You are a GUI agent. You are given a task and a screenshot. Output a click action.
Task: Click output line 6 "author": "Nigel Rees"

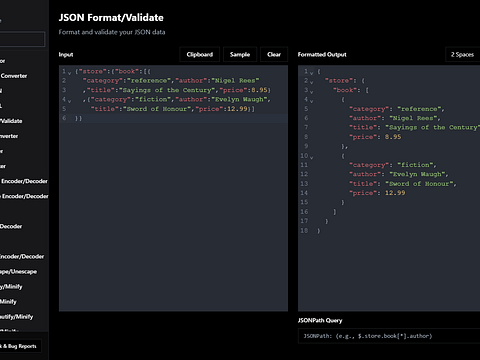(x=395, y=118)
